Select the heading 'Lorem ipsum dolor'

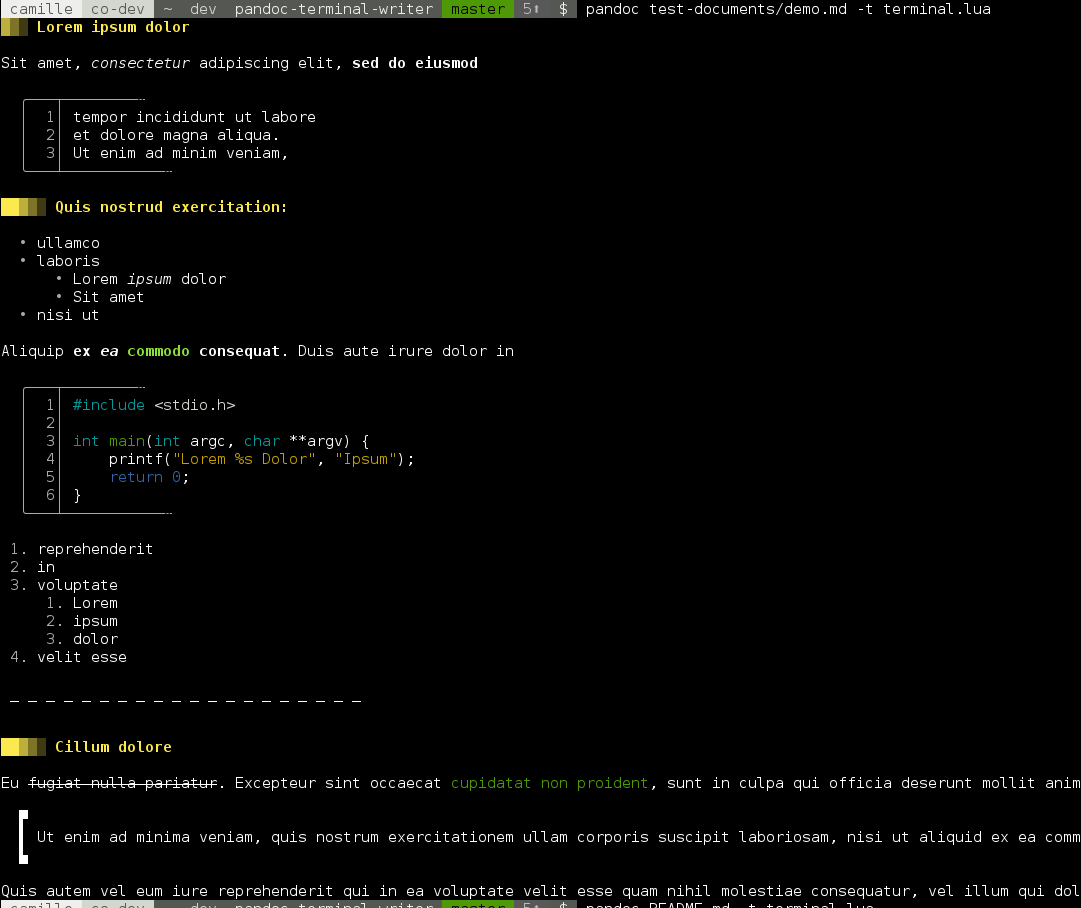pos(113,28)
